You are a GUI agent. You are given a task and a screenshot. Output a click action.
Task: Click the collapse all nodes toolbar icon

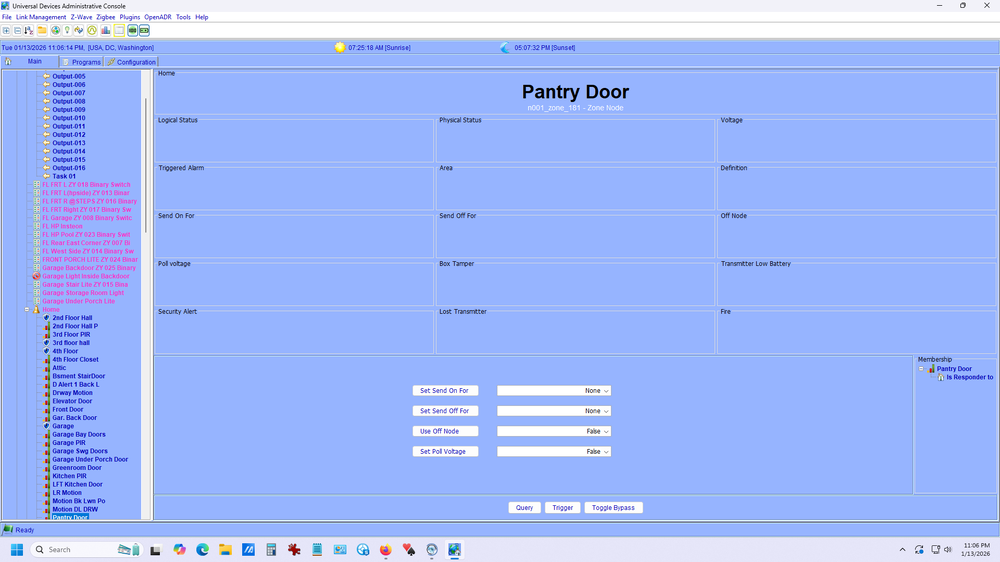pos(18,30)
